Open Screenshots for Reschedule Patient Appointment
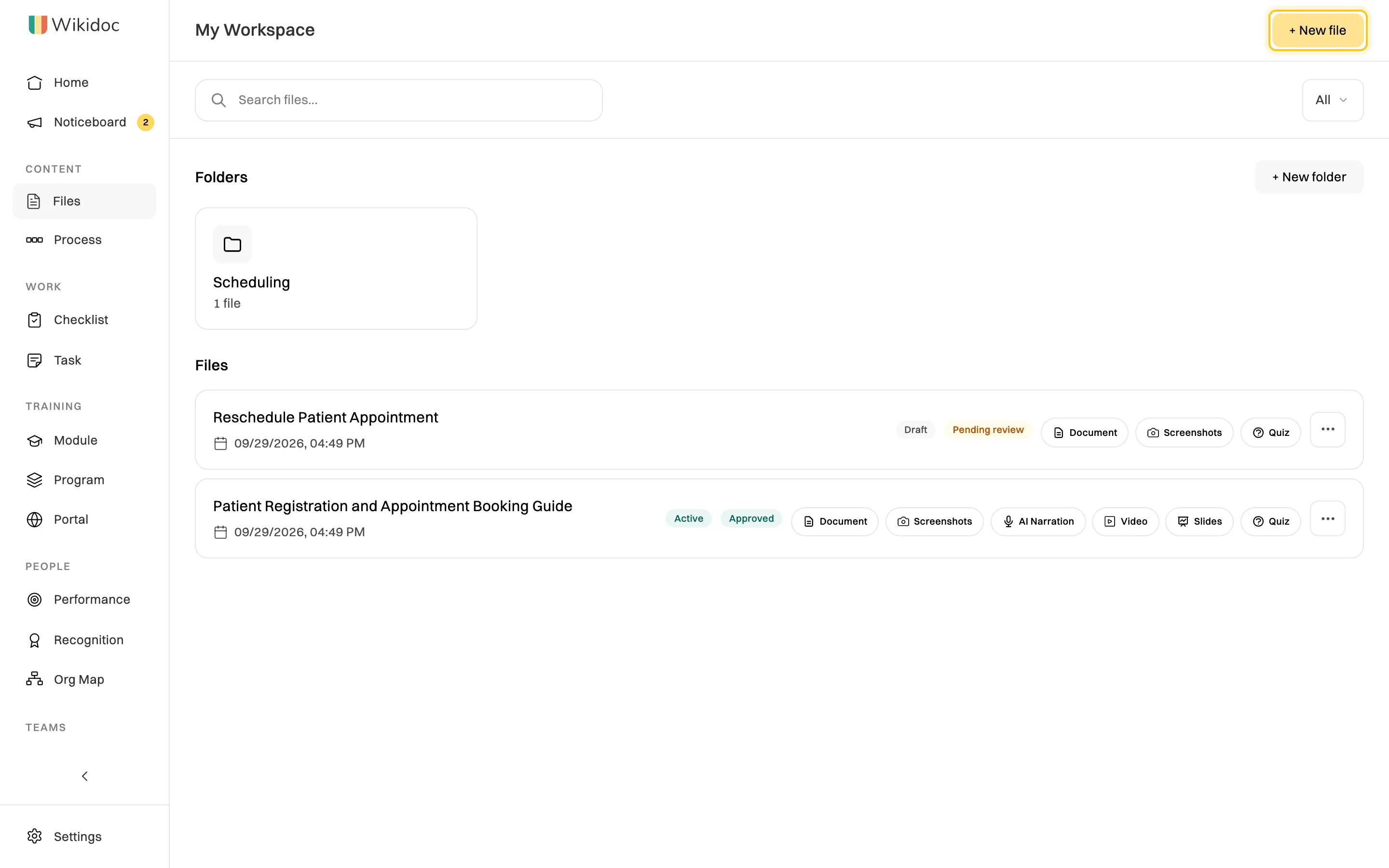1389x868 pixels. (x=1184, y=433)
